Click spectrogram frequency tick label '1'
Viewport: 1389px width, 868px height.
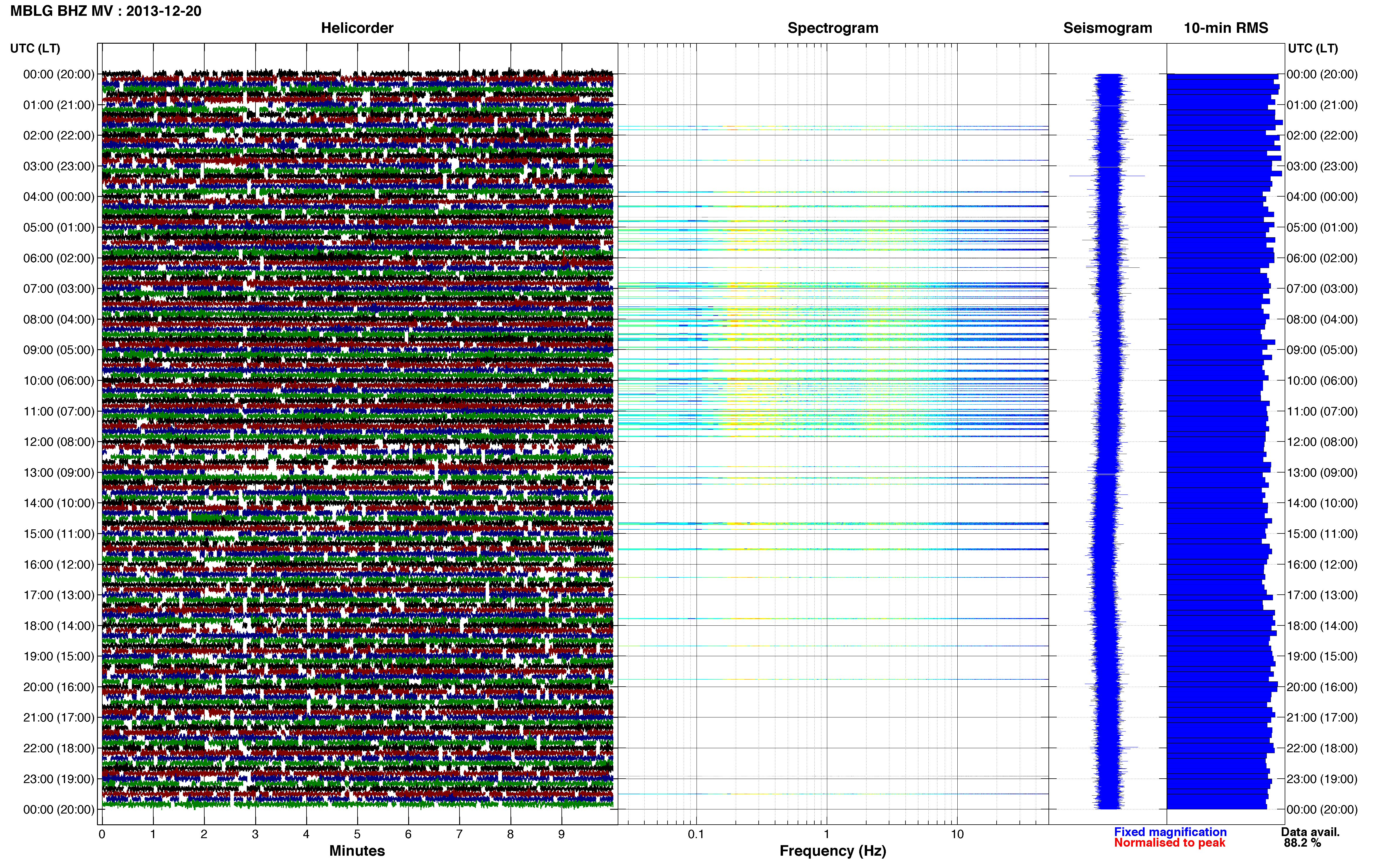[826, 834]
